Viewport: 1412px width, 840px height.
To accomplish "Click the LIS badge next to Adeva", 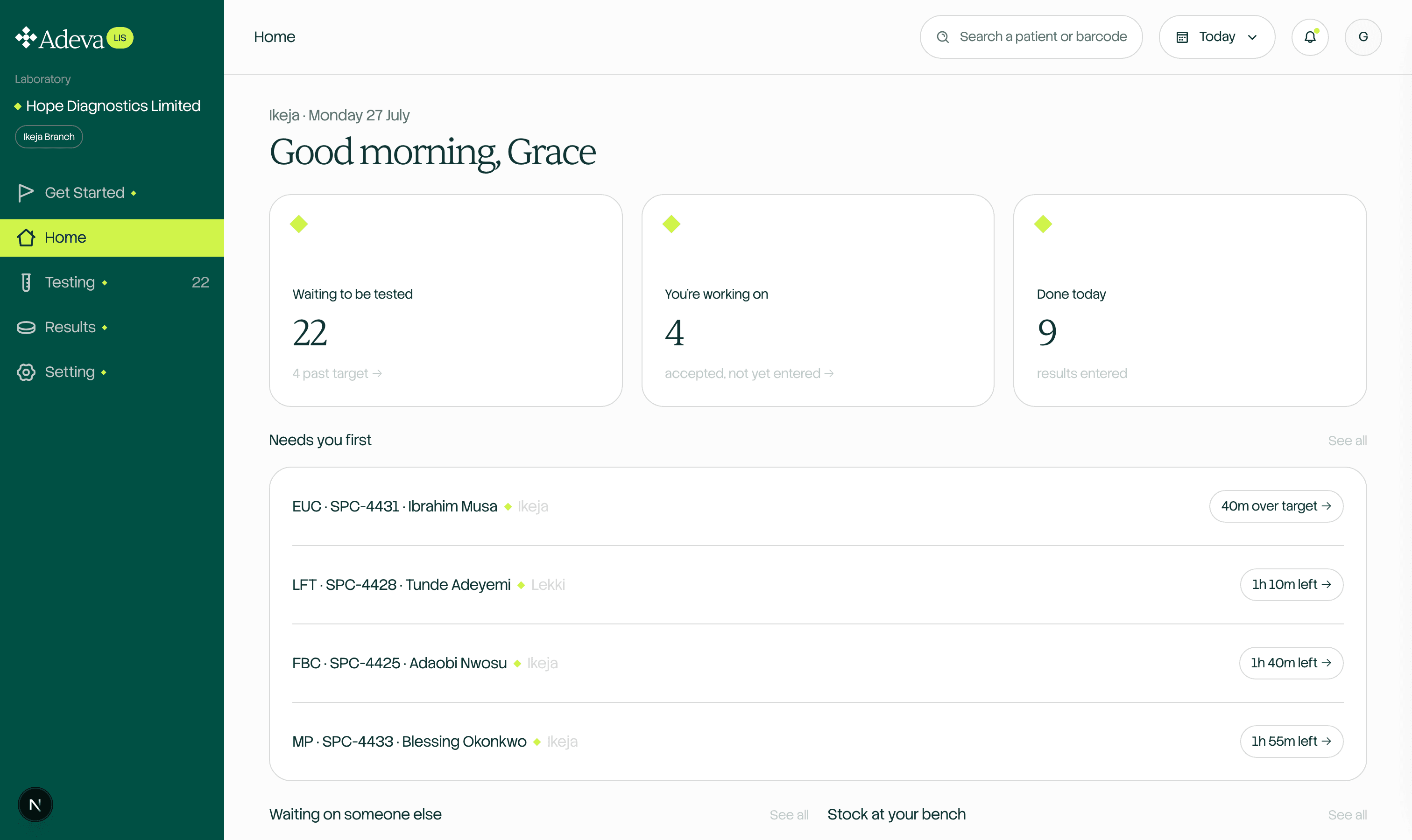I will click(120, 38).
